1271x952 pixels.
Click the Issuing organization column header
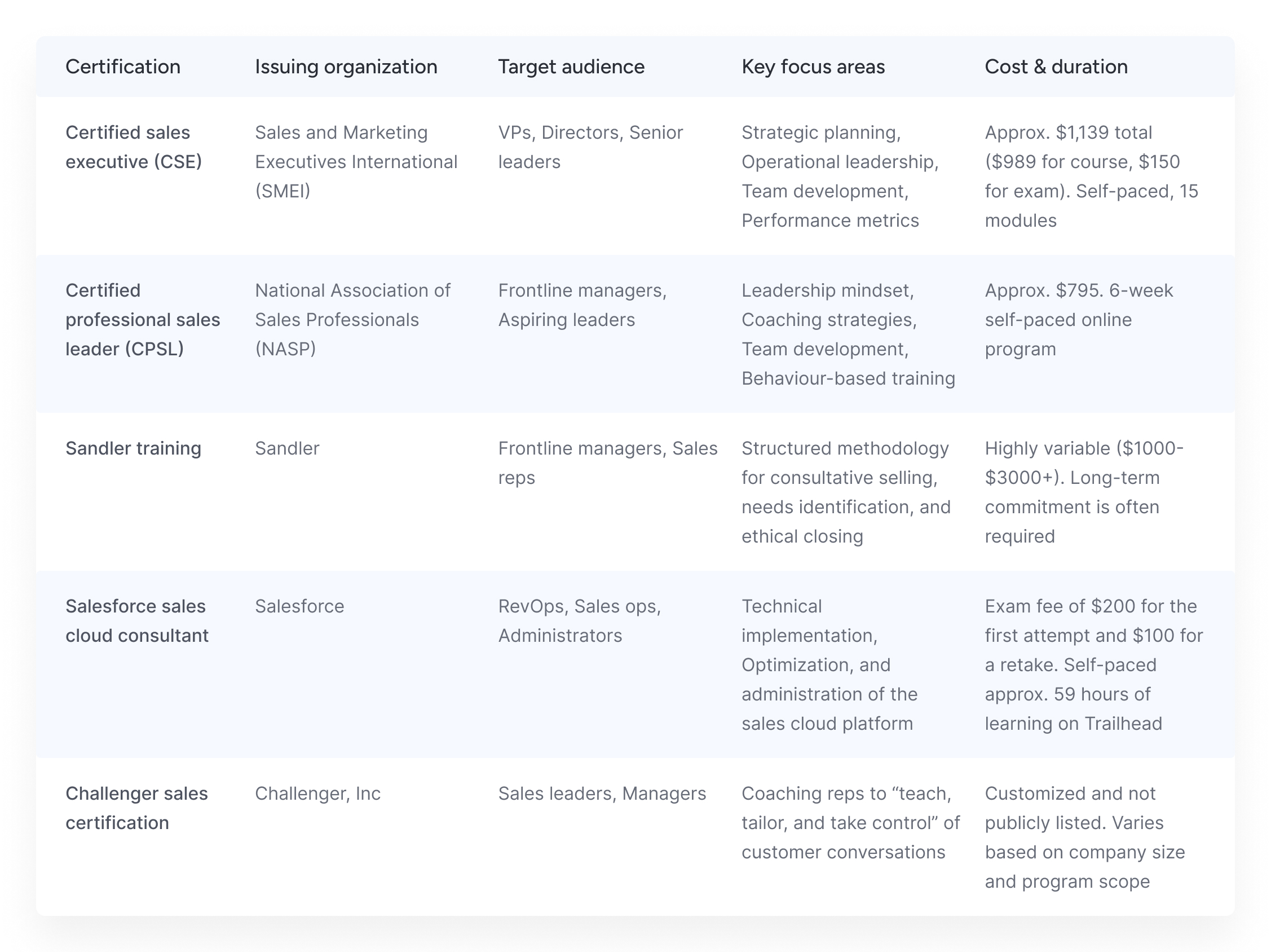click(346, 67)
